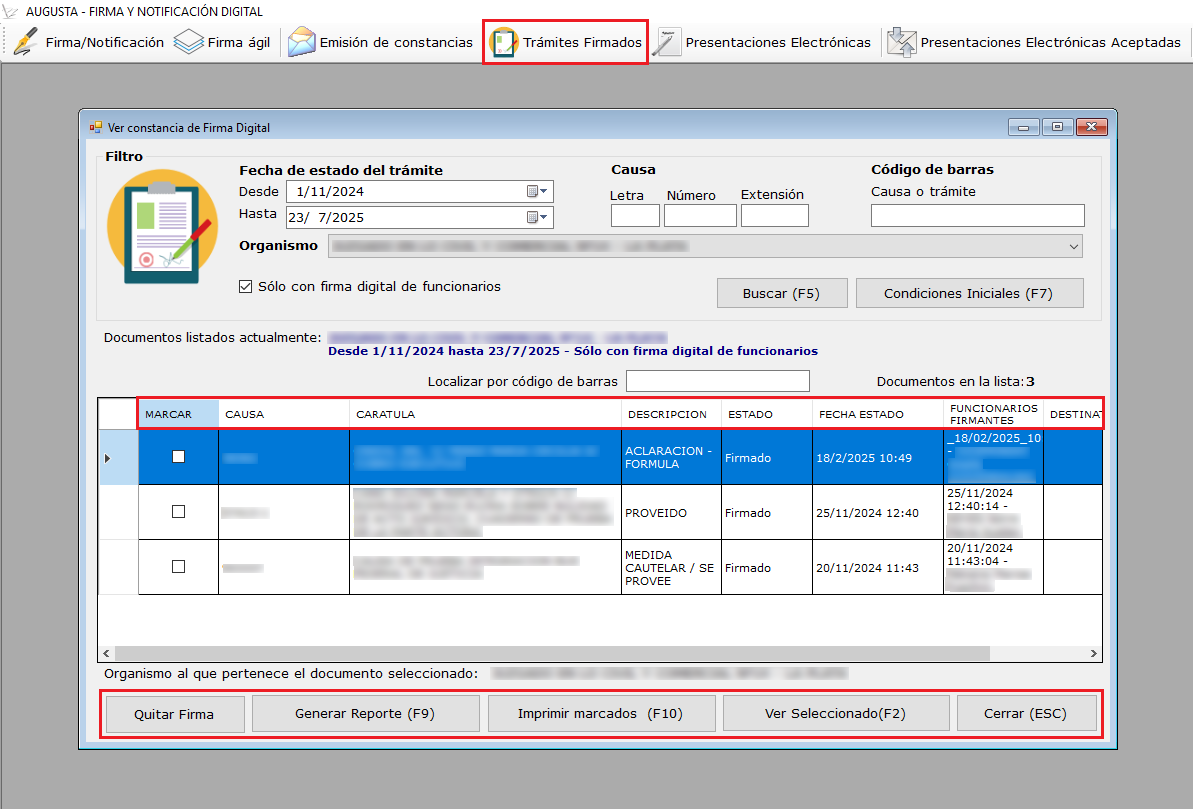Open Presentaciones Electrónicas Aceptadas arrows icon
Image resolution: width=1193 pixels, height=809 pixels.
click(x=901, y=43)
